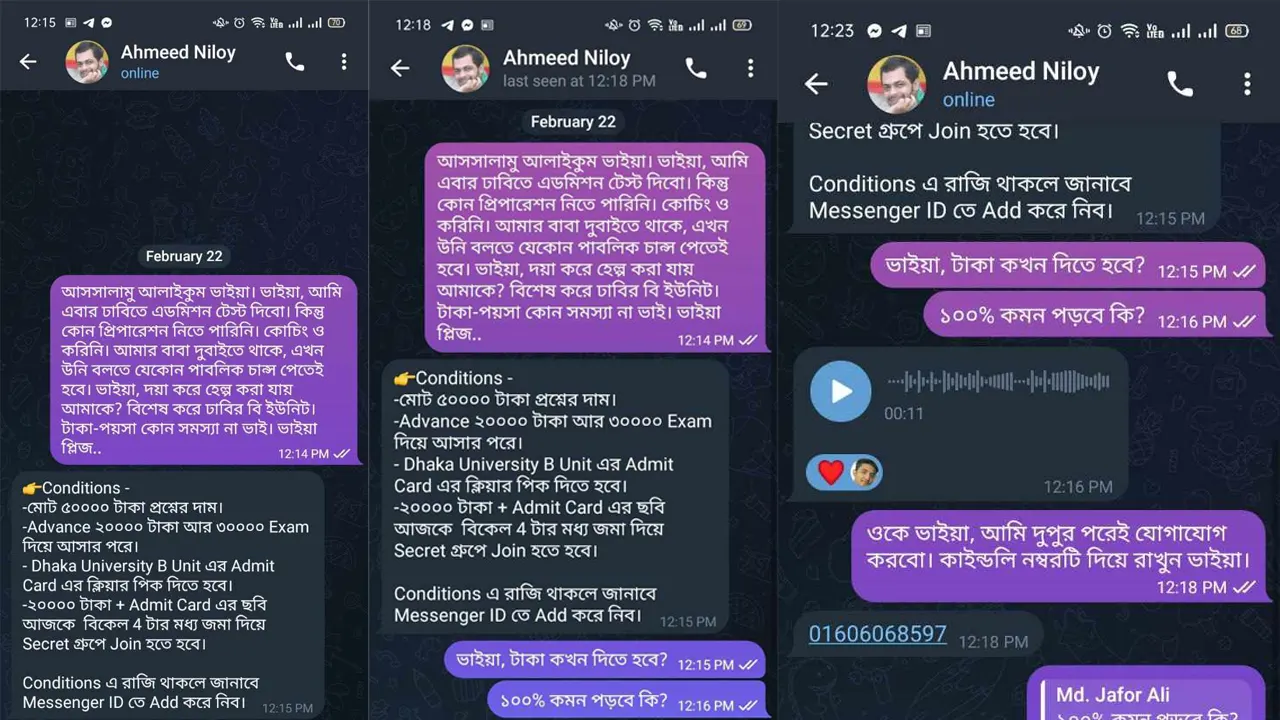
Task: Tap the back arrow in the 12:15 chat
Action: (28, 62)
